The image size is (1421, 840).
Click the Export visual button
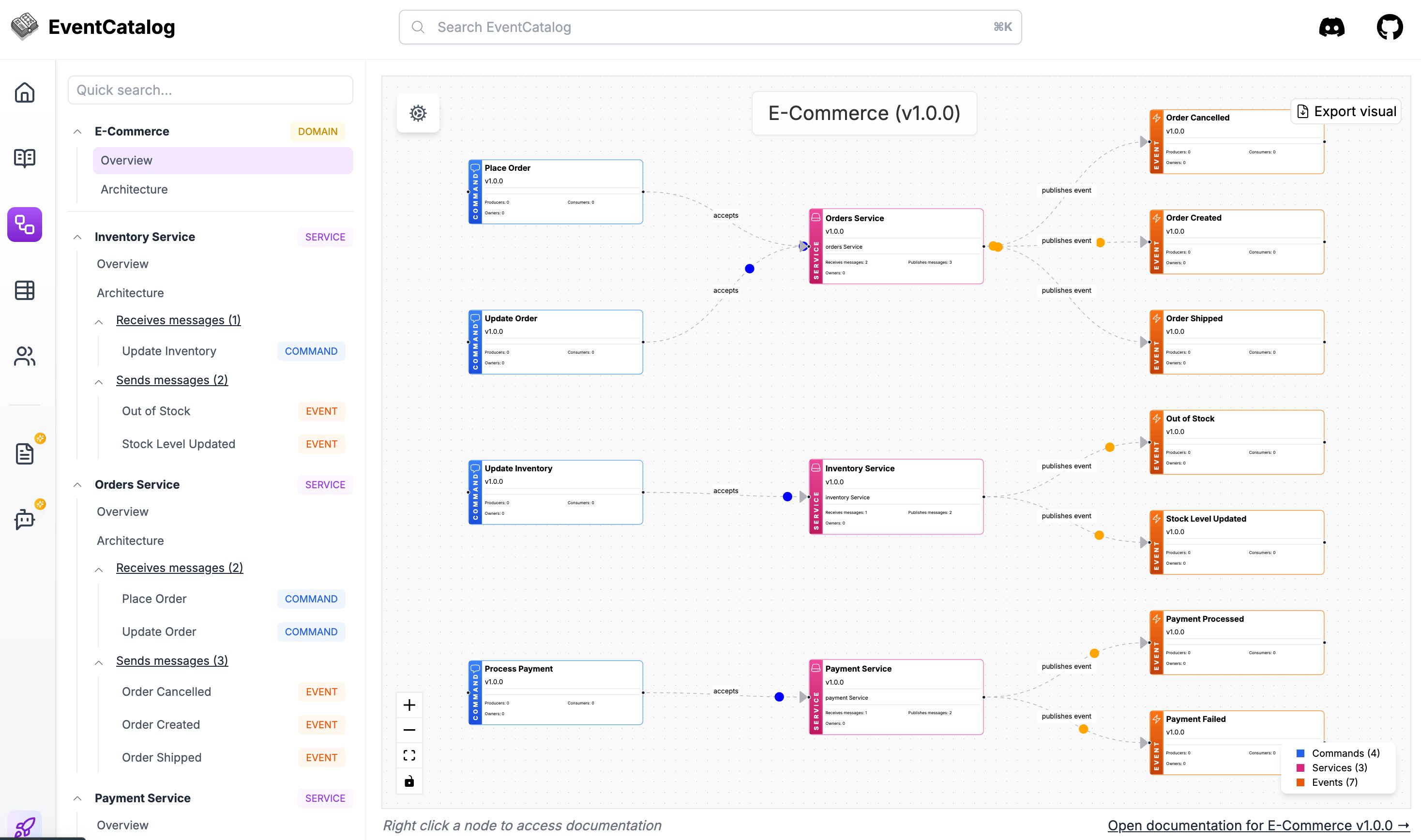(x=1345, y=111)
